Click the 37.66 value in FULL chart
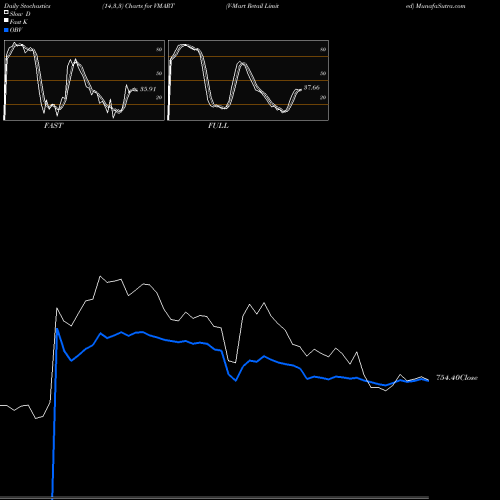Viewport: 500px width, 500px height. click(x=312, y=87)
